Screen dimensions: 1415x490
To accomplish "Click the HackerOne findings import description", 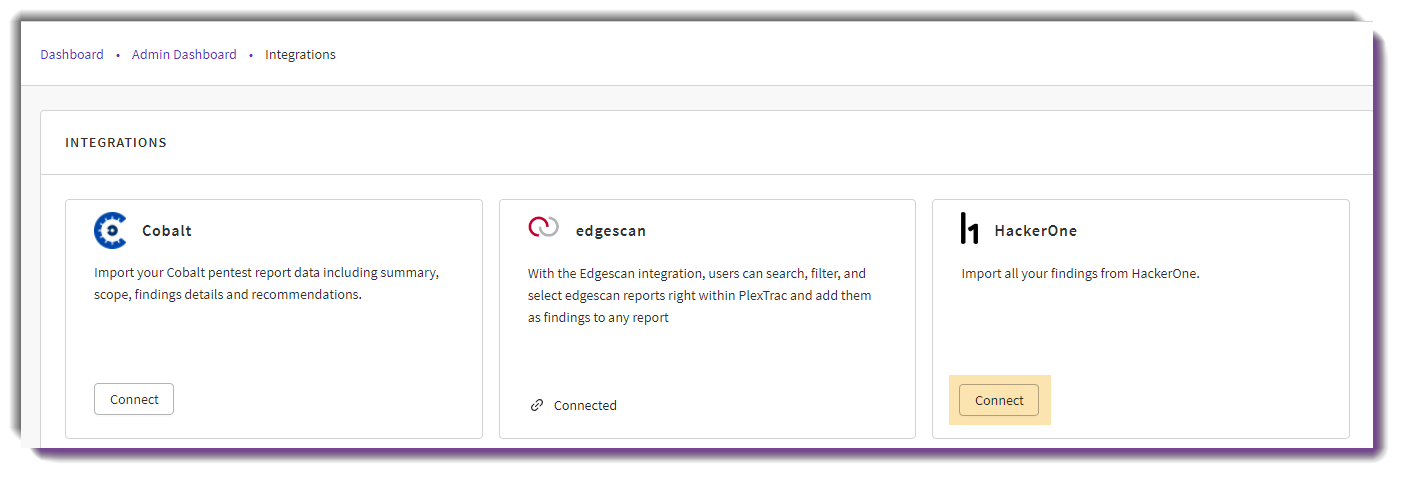I will [1080, 272].
